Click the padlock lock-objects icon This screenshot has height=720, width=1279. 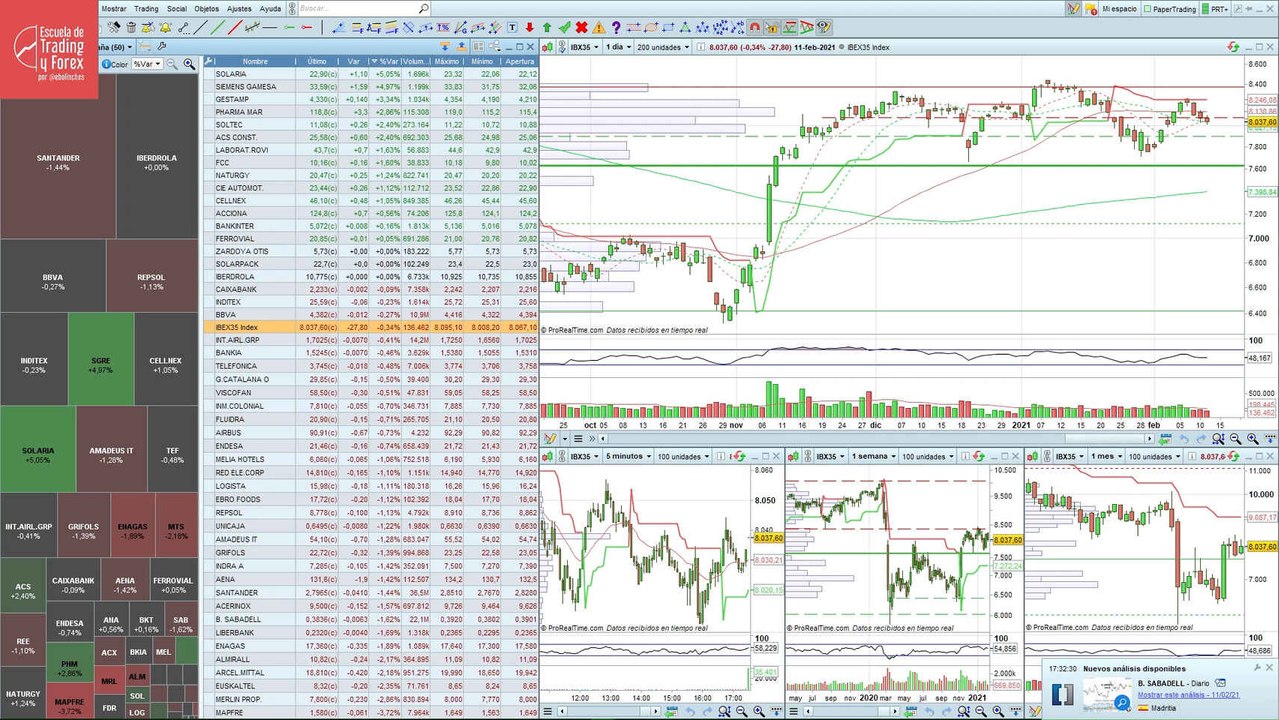pos(771,27)
